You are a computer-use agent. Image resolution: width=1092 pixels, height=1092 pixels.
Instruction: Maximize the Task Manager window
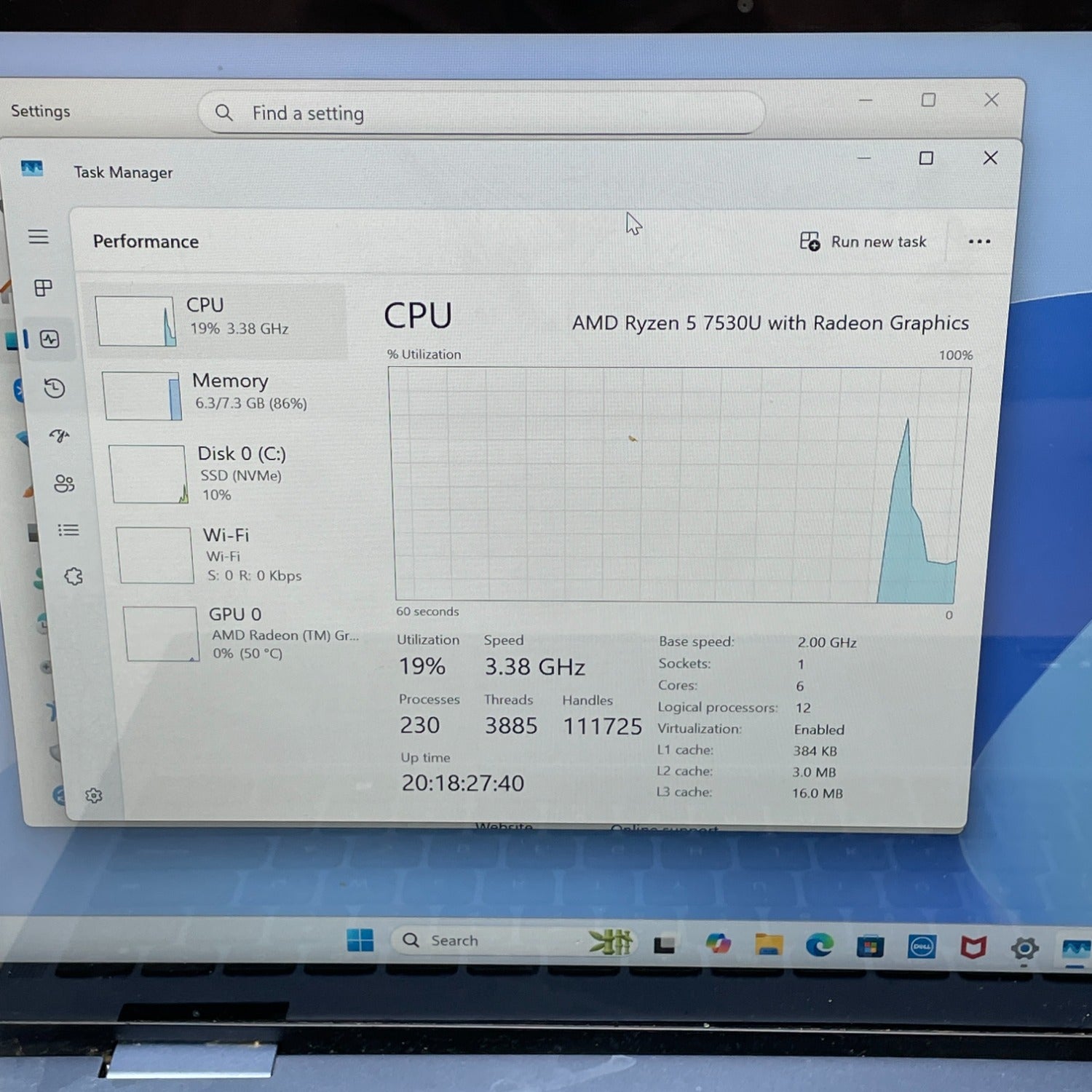[x=926, y=158]
